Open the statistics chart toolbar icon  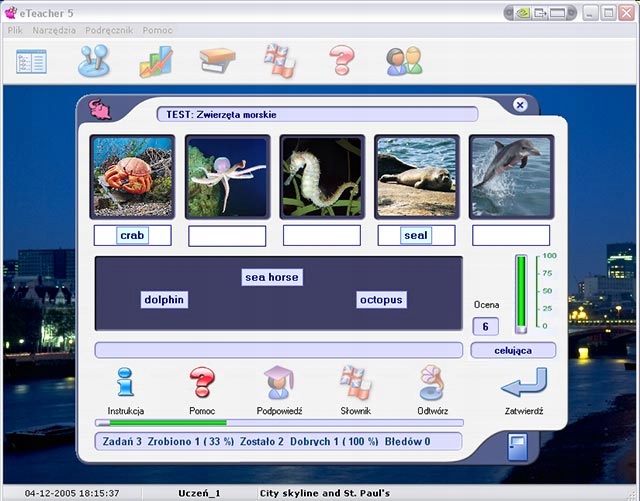tap(155, 61)
